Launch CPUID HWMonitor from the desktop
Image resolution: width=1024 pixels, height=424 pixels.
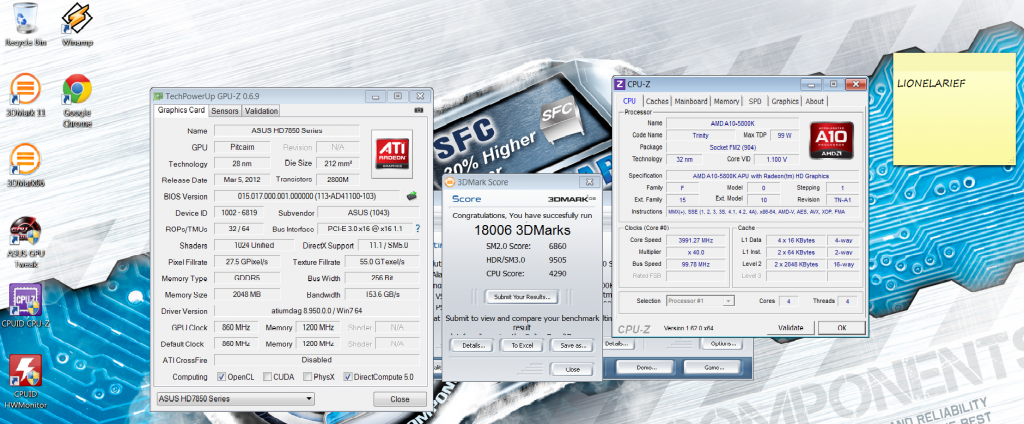[x=25, y=381]
